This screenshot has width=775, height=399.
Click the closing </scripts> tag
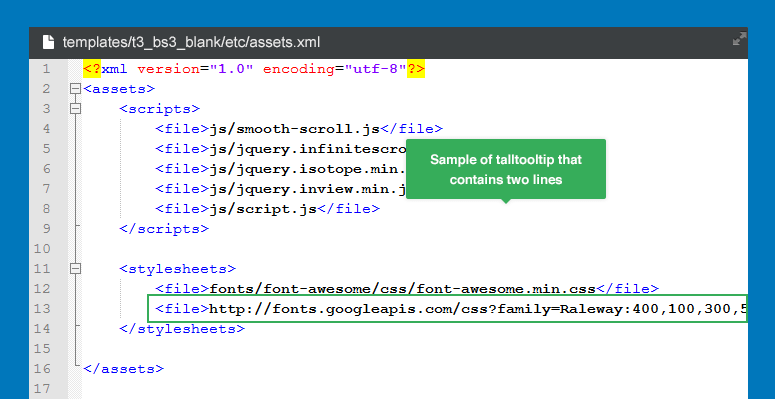pyautogui.click(x=164, y=229)
